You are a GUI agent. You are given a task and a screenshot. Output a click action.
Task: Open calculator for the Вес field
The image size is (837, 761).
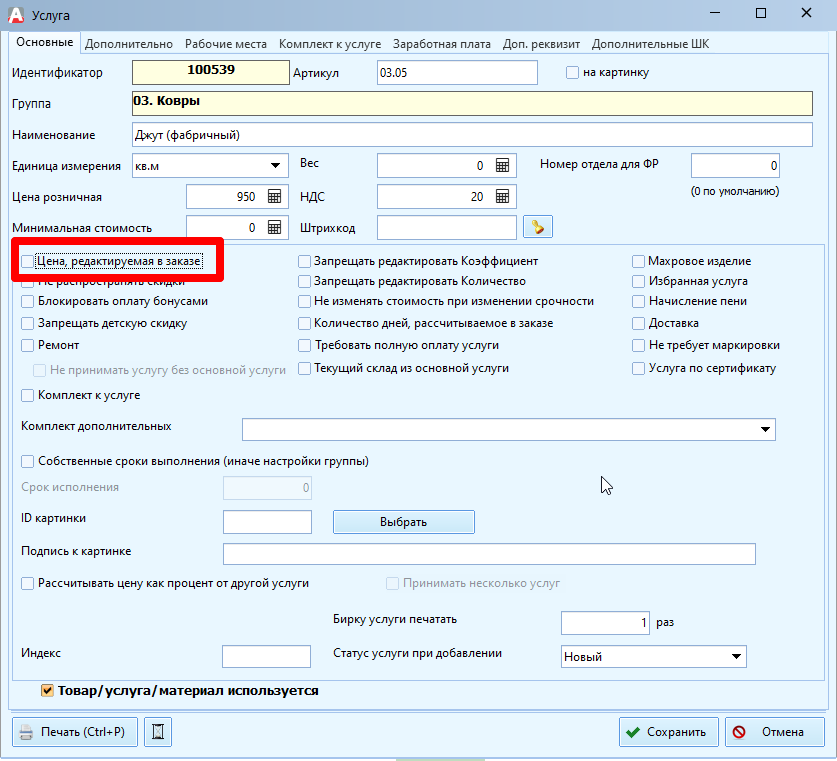pyautogui.click(x=503, y=165)
